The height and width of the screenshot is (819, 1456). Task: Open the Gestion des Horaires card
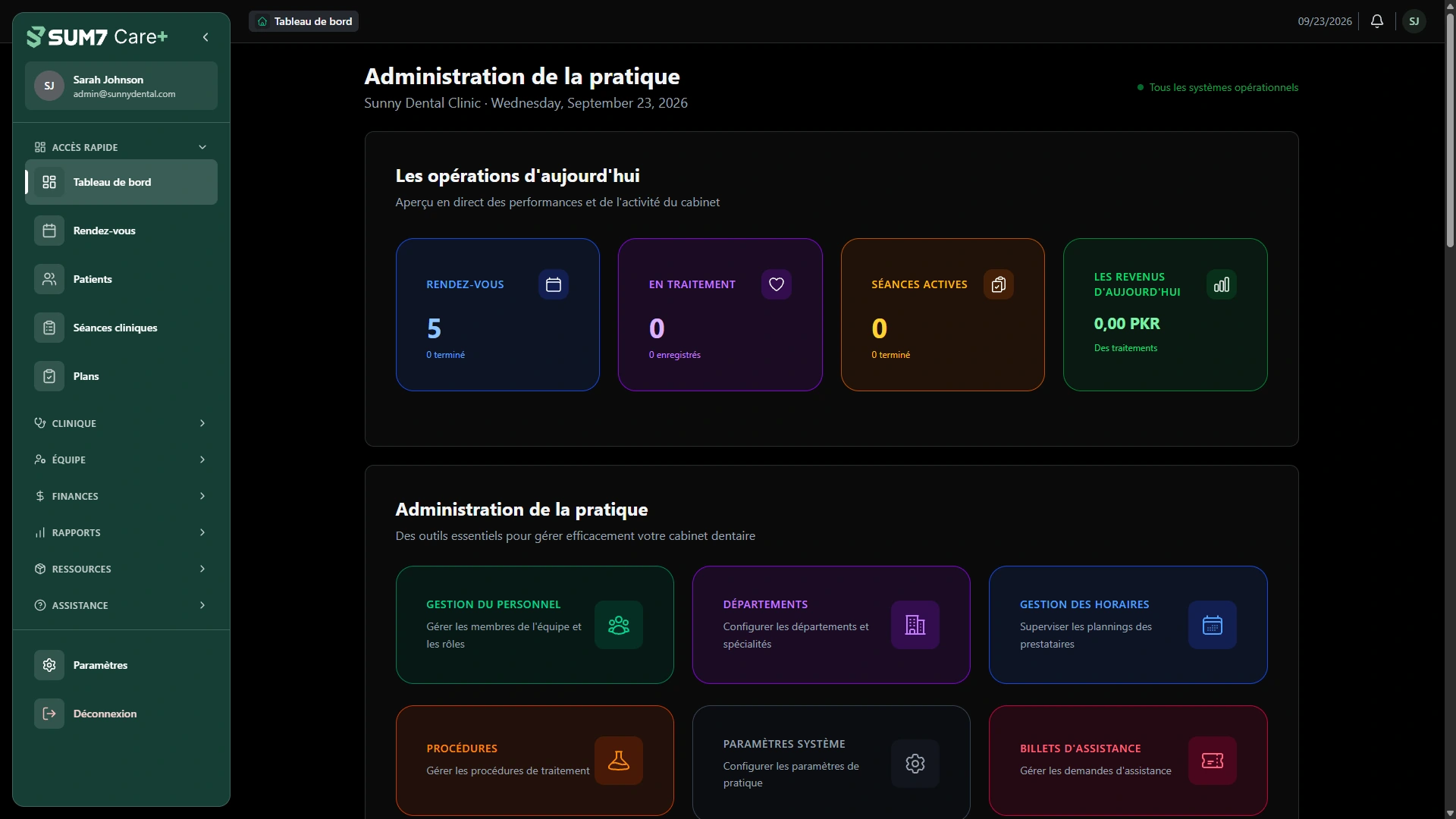1128,625
